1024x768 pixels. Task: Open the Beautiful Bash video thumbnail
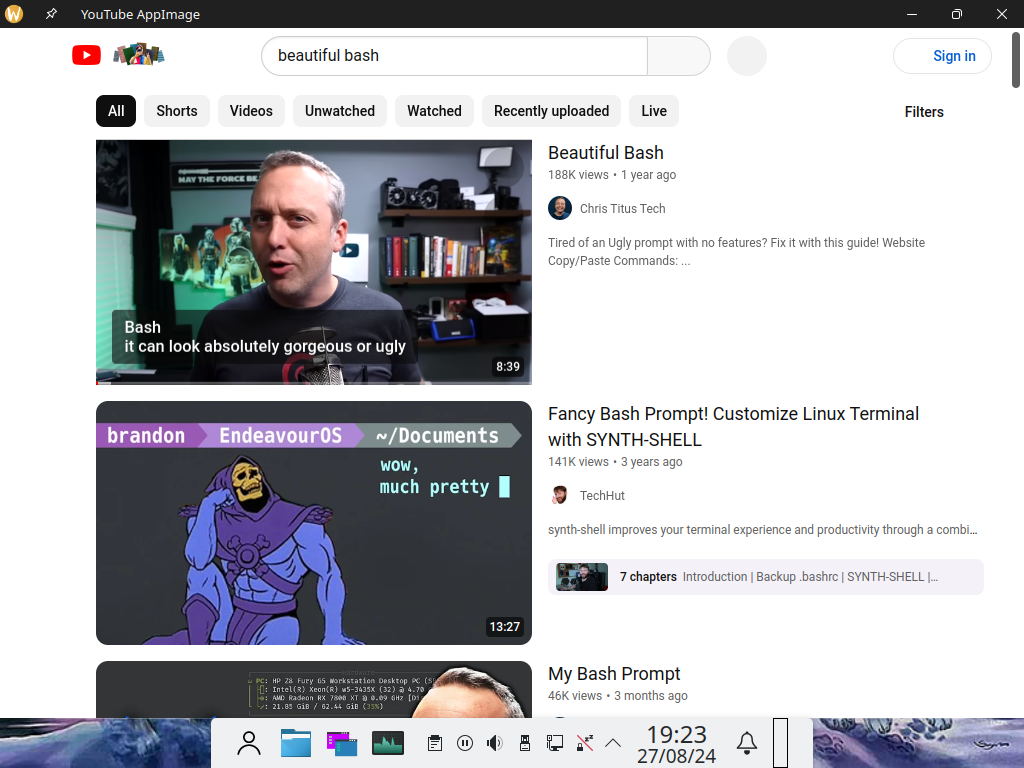313,262
